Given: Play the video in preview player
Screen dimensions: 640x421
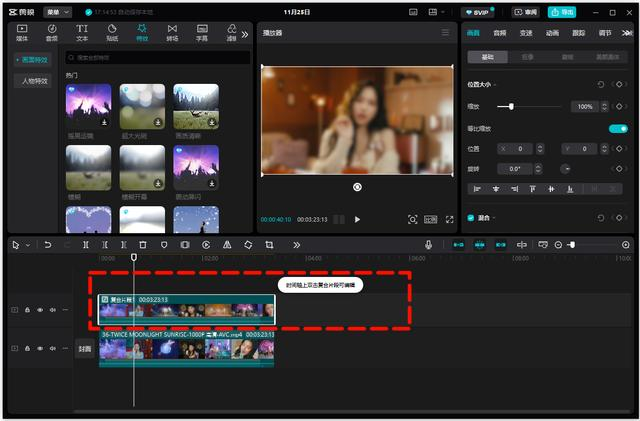Looking at the screenshot, I should pyautogui.click(x=357, y=219).
